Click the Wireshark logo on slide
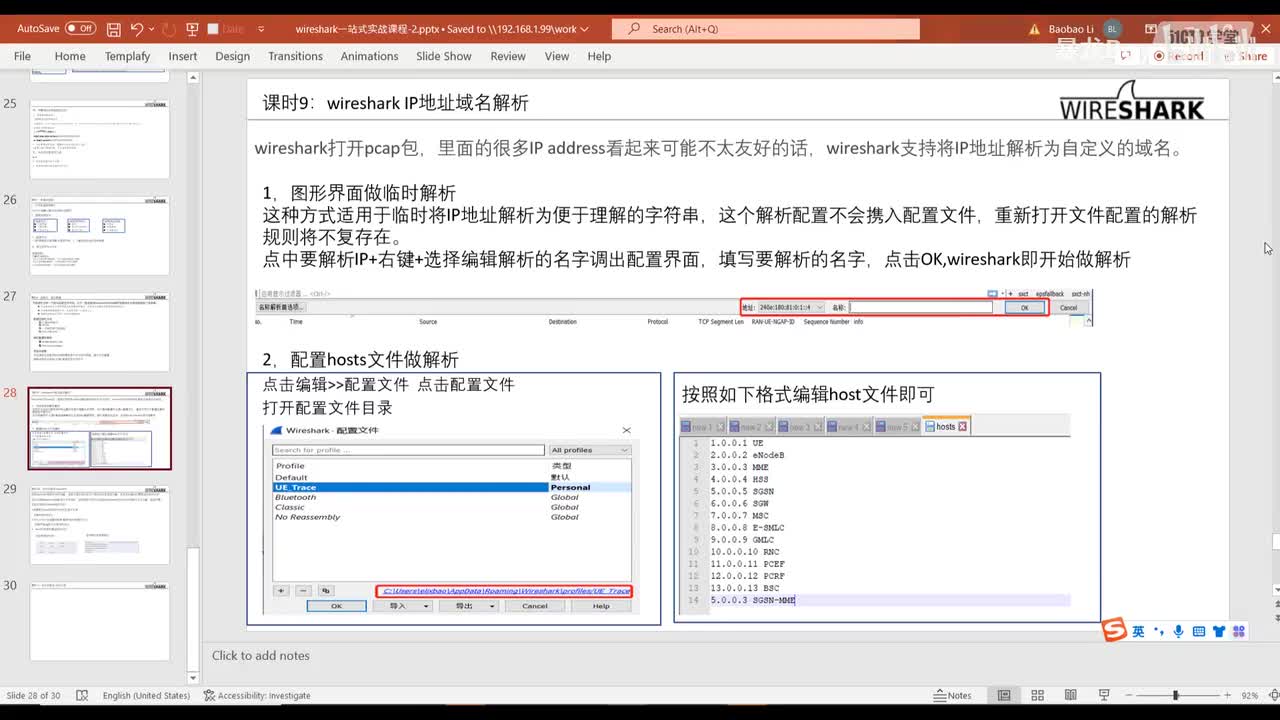The height and width of the screenshot is (720, 1280). 1132,100
